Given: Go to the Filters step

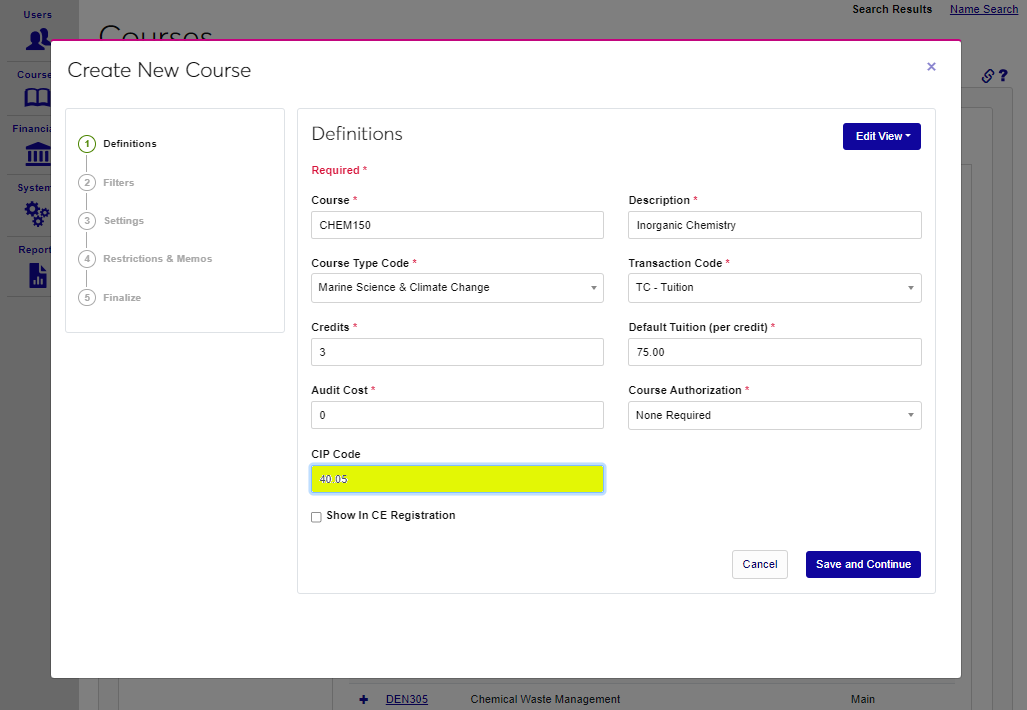Looking at the screenshot, I should 118,183.
